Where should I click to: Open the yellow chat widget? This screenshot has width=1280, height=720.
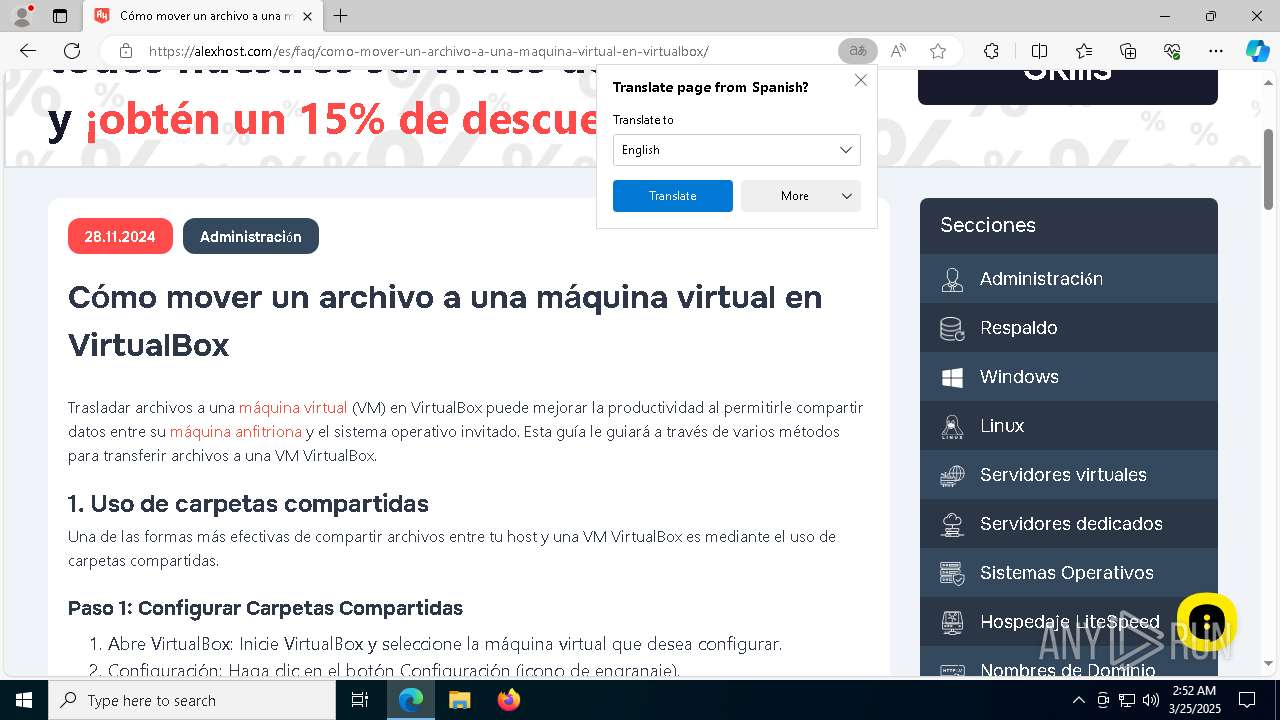point(1207,621)
